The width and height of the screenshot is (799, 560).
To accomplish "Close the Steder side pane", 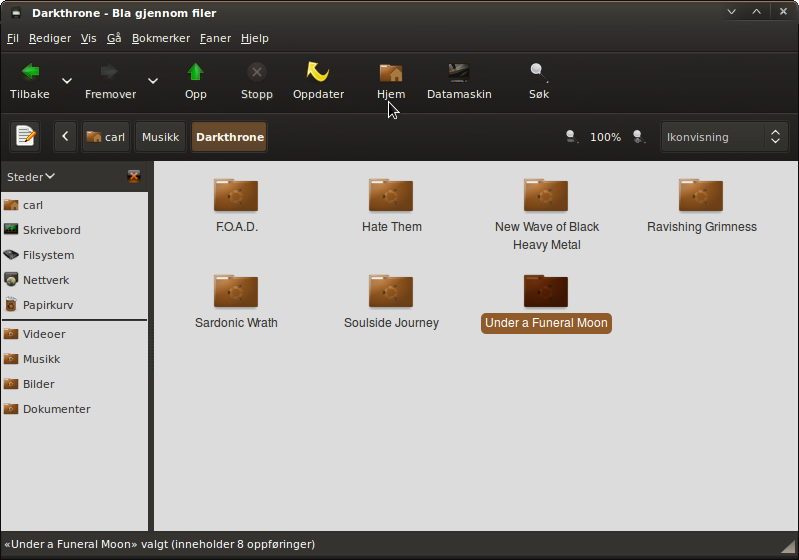I will [x=134, y=176].
